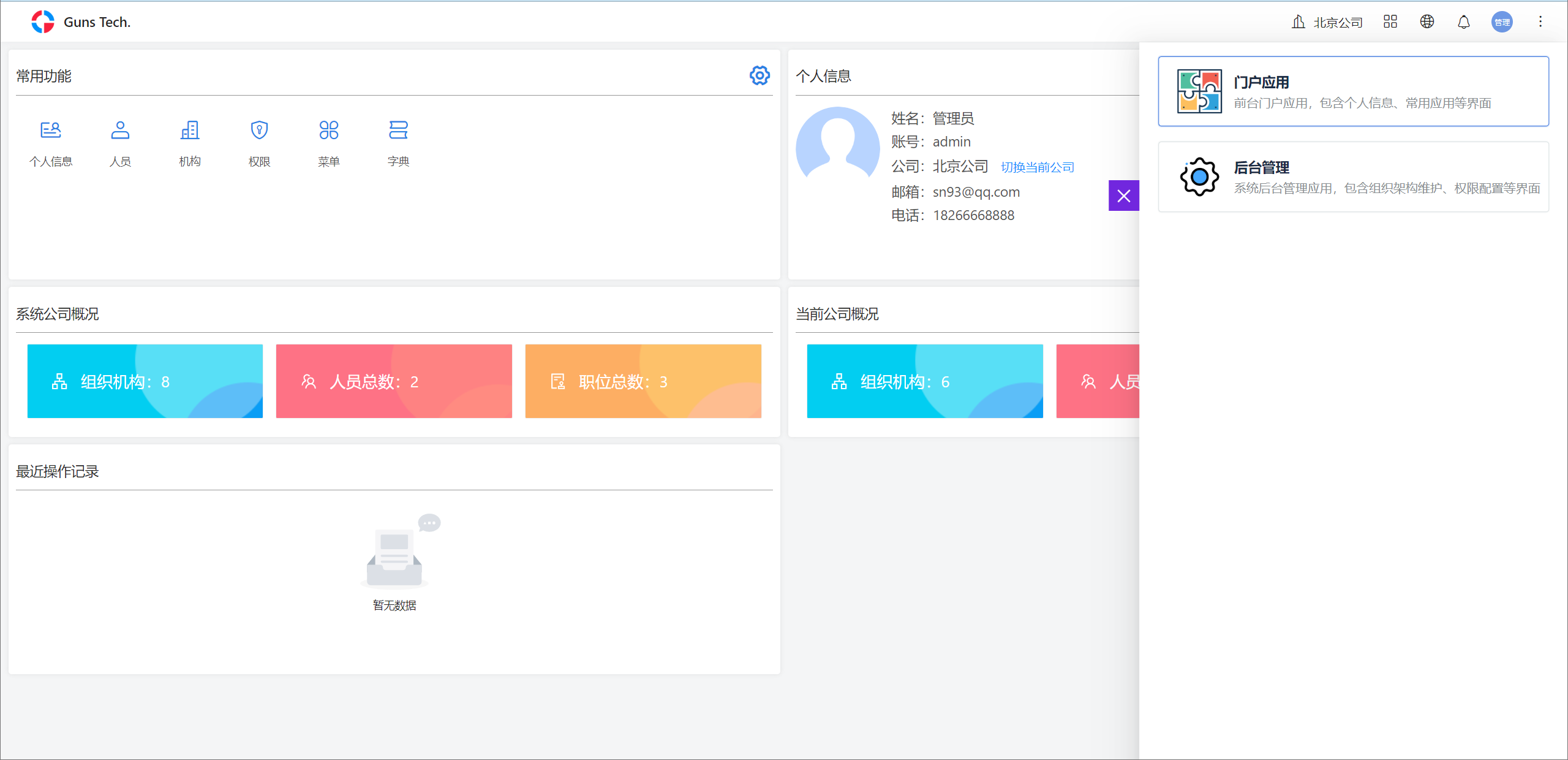Select the 门户应用 application card
The width and height of the screenshot is (1568, 760).
tap(1353, 91)
